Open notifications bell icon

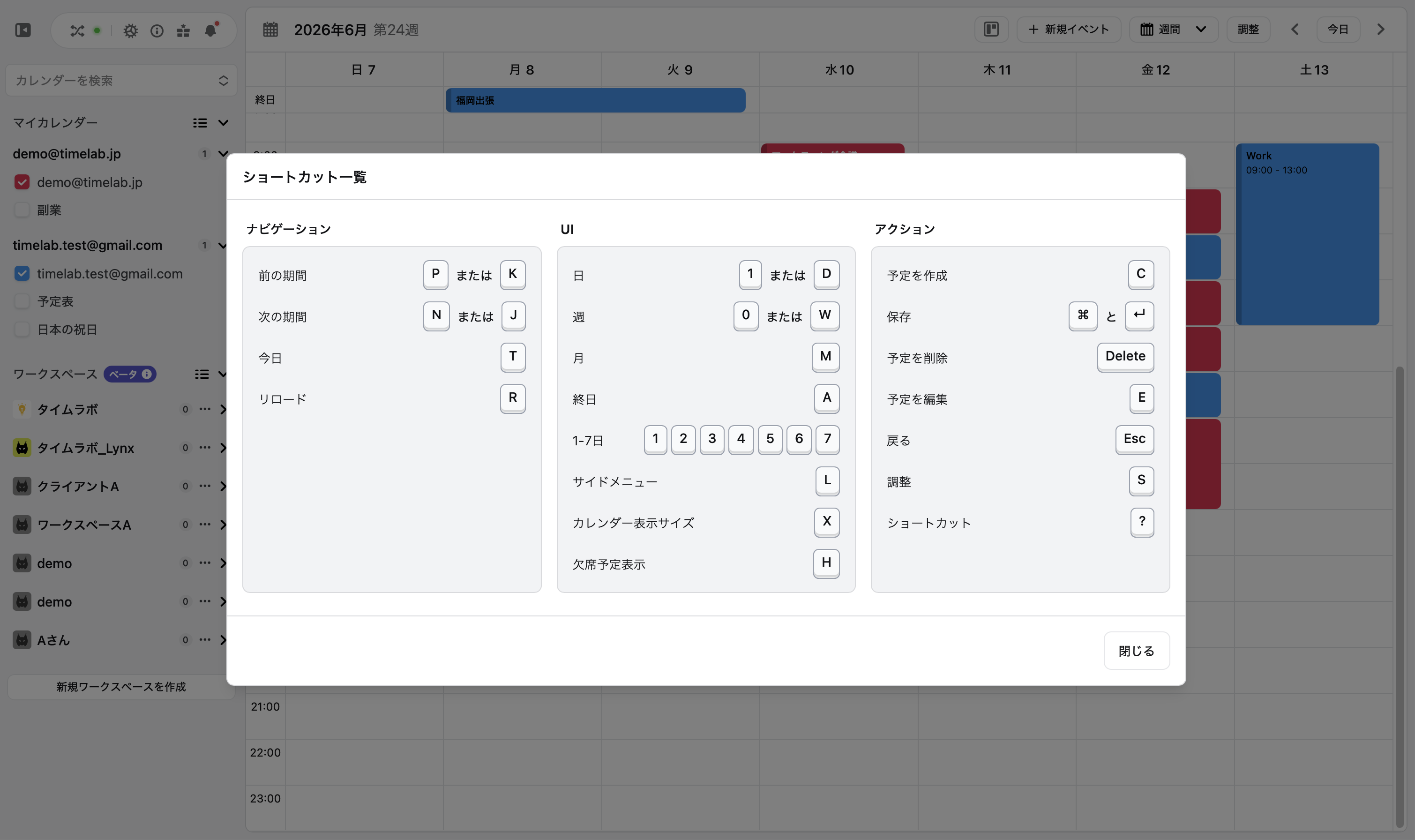(x=210, y=30)
